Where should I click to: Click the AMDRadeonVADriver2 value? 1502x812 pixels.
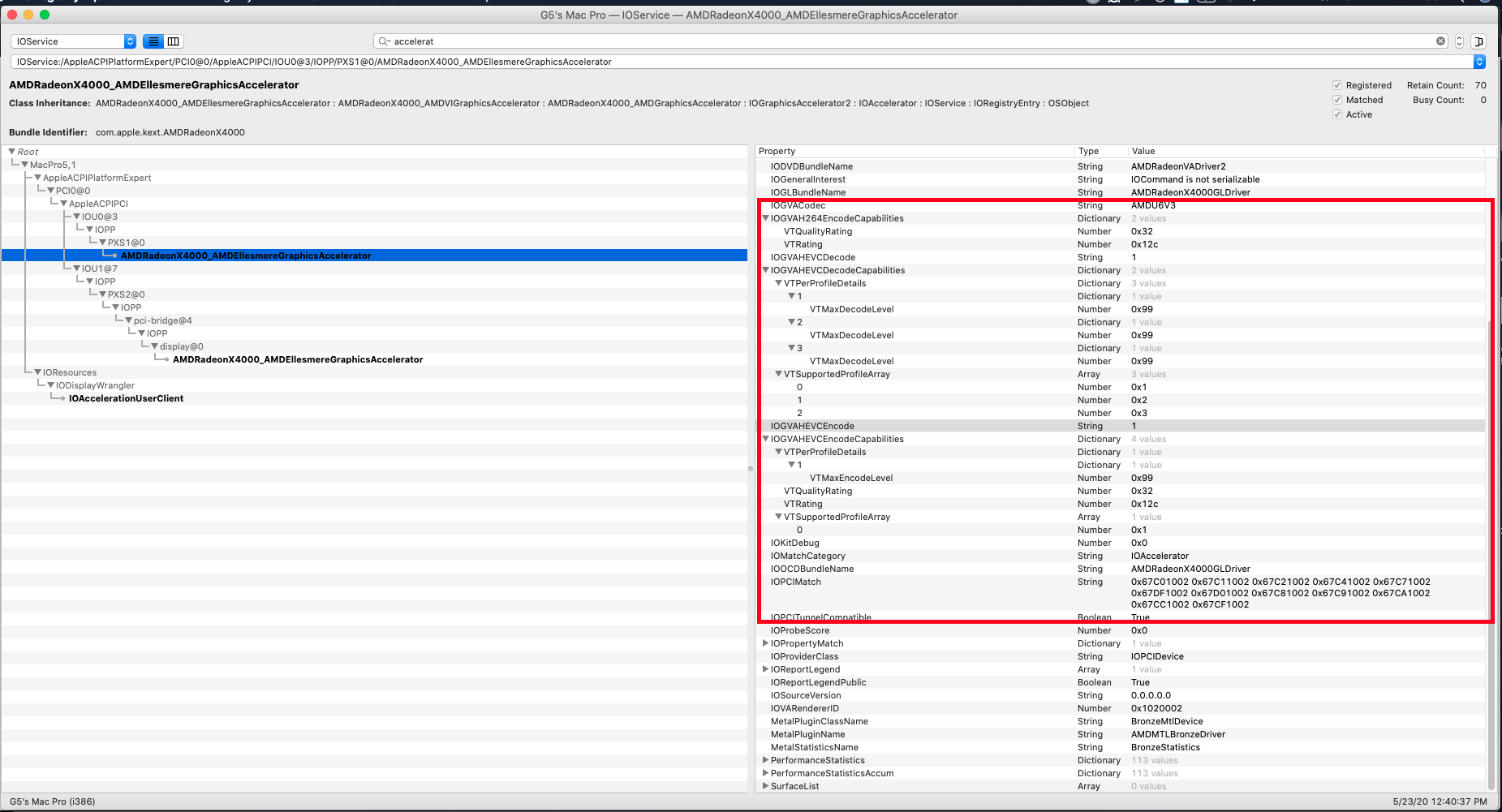click(1178, 166)
